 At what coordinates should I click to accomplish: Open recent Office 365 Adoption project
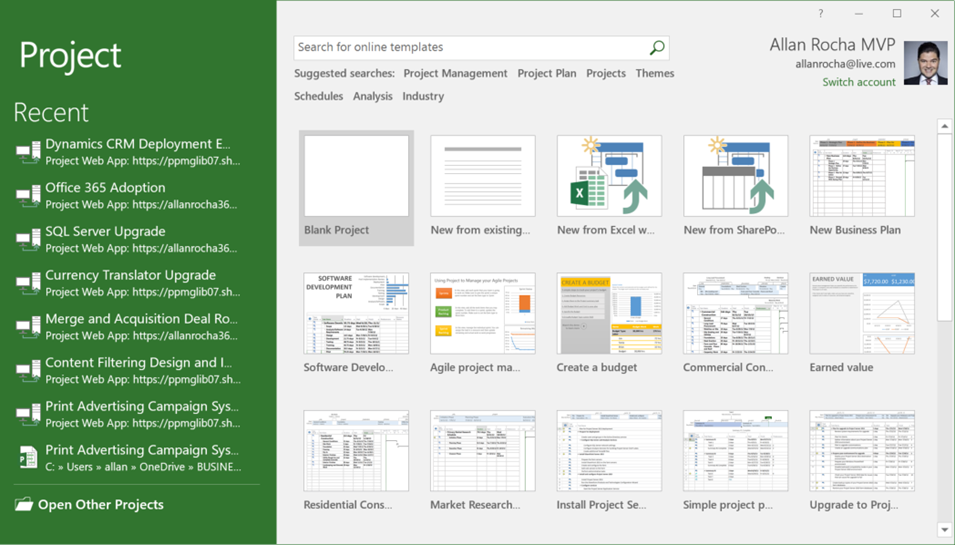(x=129, y=196)
